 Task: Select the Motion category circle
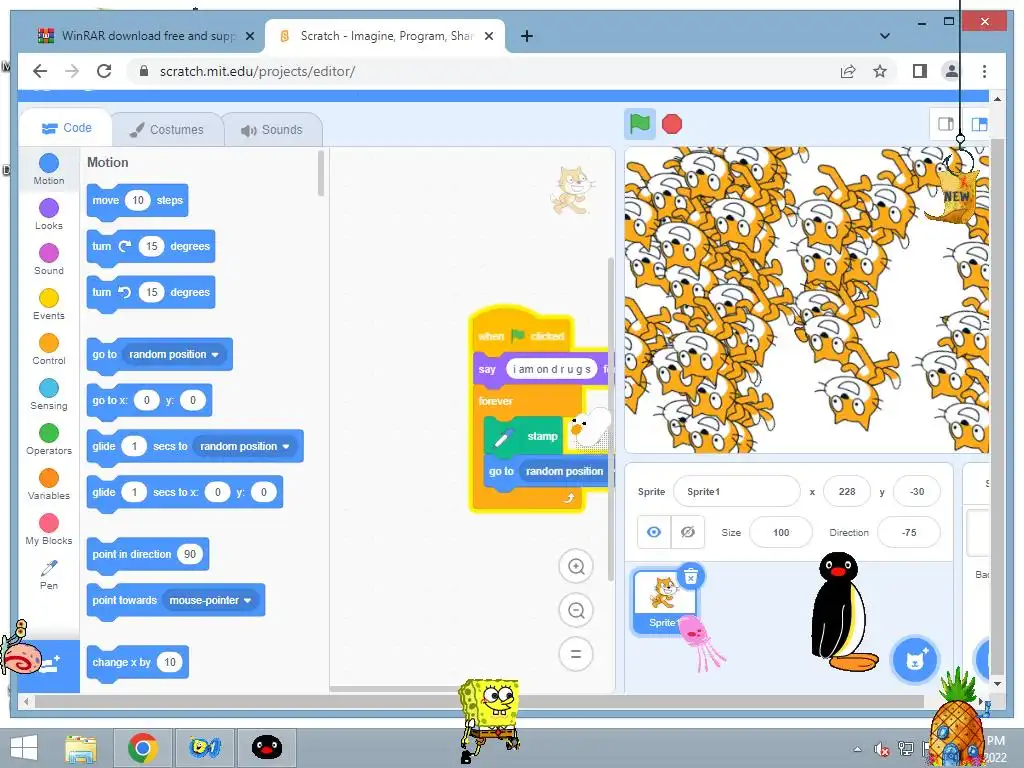(49, 163)
